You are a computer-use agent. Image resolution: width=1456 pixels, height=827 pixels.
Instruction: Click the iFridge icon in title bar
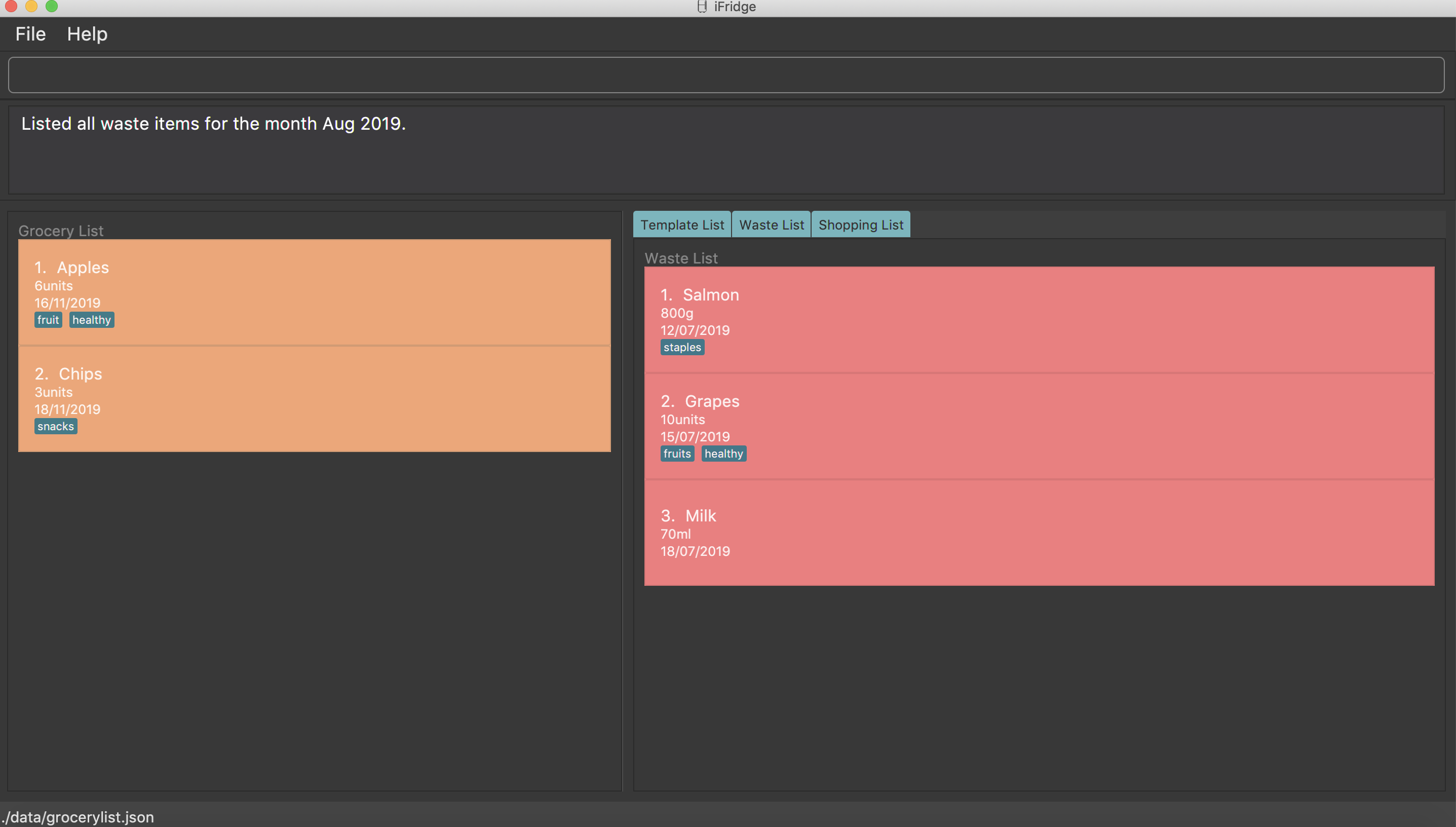coord(702,7)
